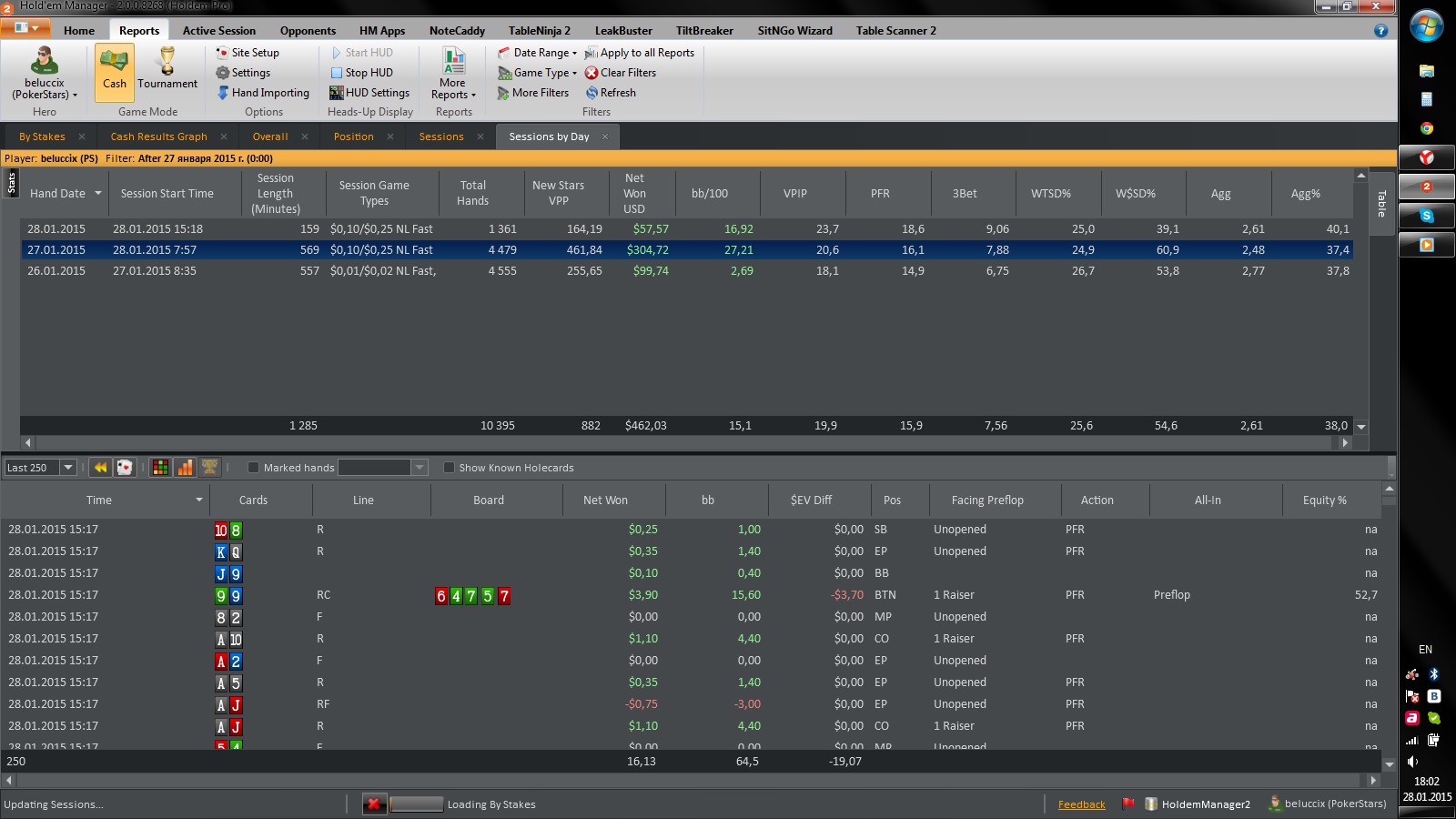Click the playing cards replayer icon

coord(125,468)
